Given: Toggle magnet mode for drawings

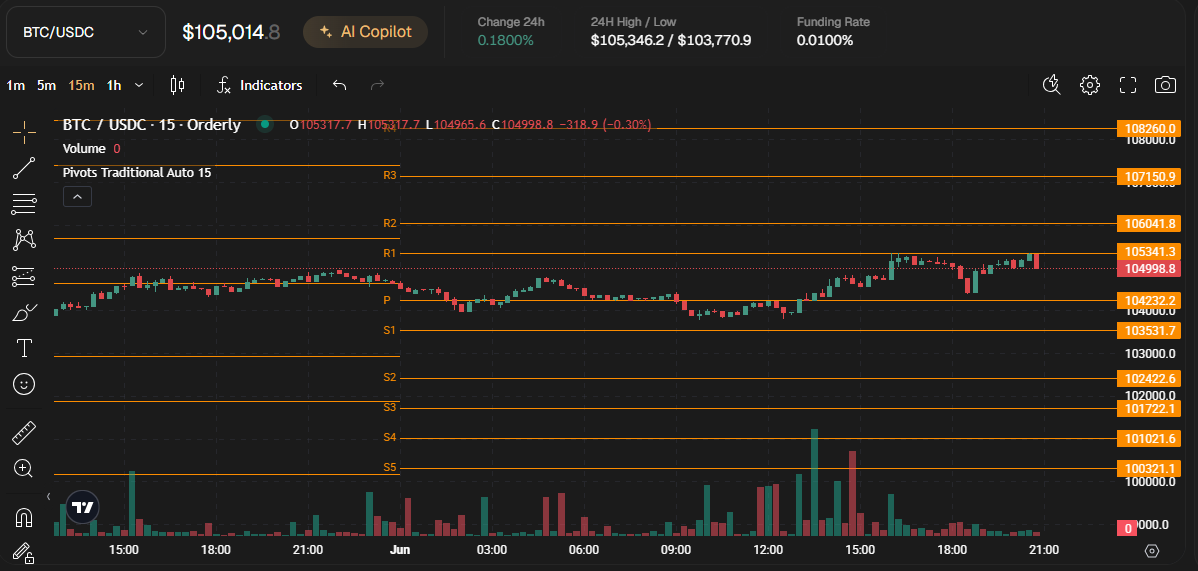Looking at the screenshot, I should tap(24, 518).
